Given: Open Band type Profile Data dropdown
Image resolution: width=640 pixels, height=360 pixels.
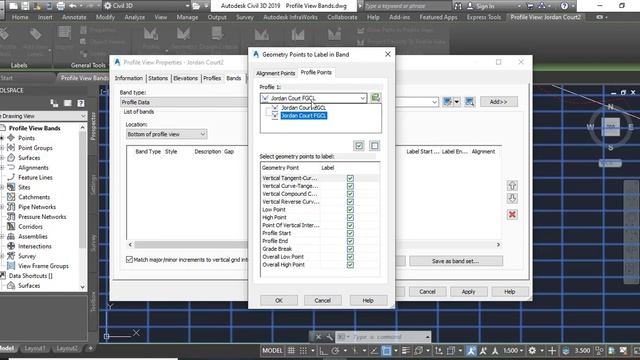Looking at the screenshot, I should 184,102.
